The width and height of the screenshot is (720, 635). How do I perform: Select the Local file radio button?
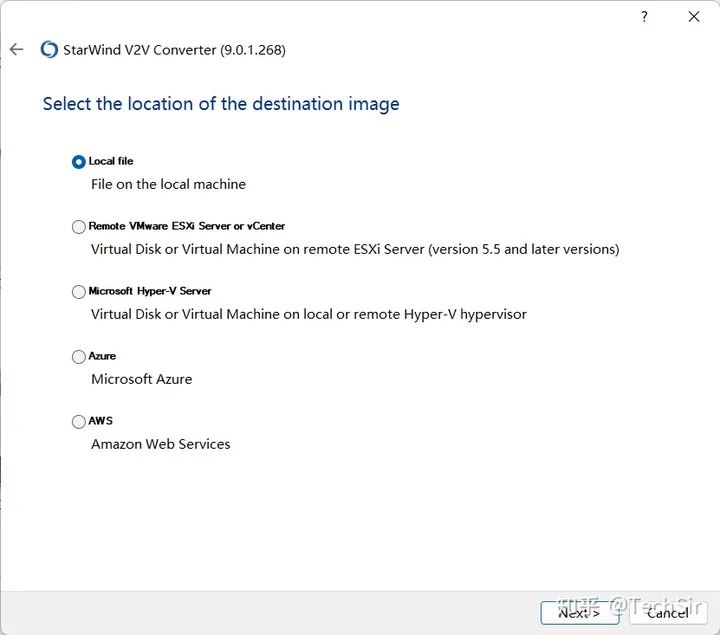point(79,162)
